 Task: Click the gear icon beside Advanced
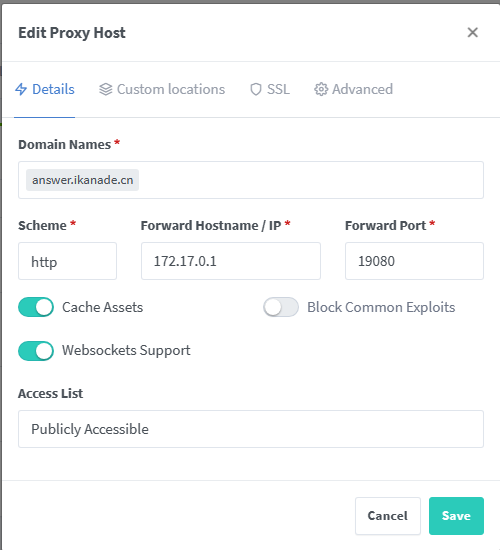click(x=321, y=89)
